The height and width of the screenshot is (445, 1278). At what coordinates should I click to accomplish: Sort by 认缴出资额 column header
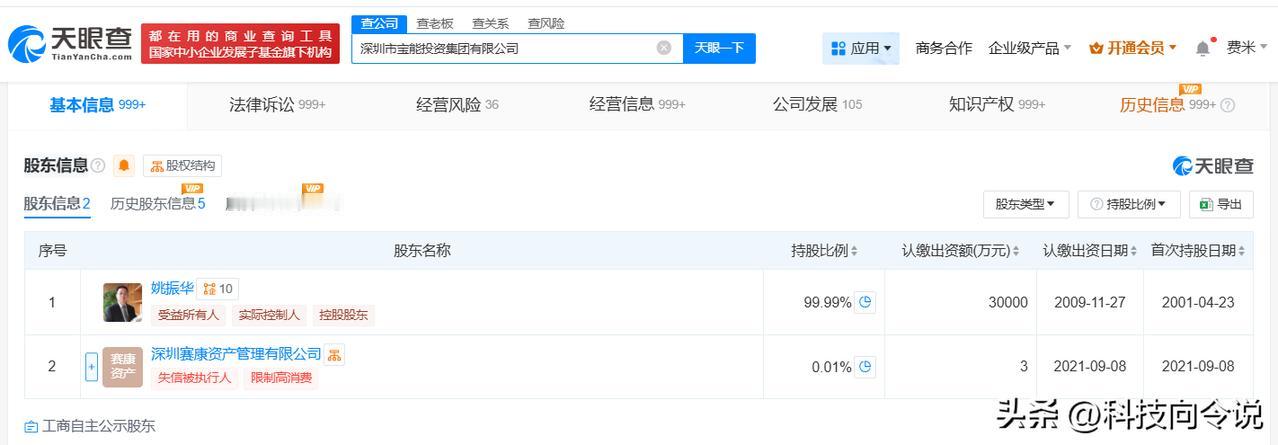pos(960,251)
